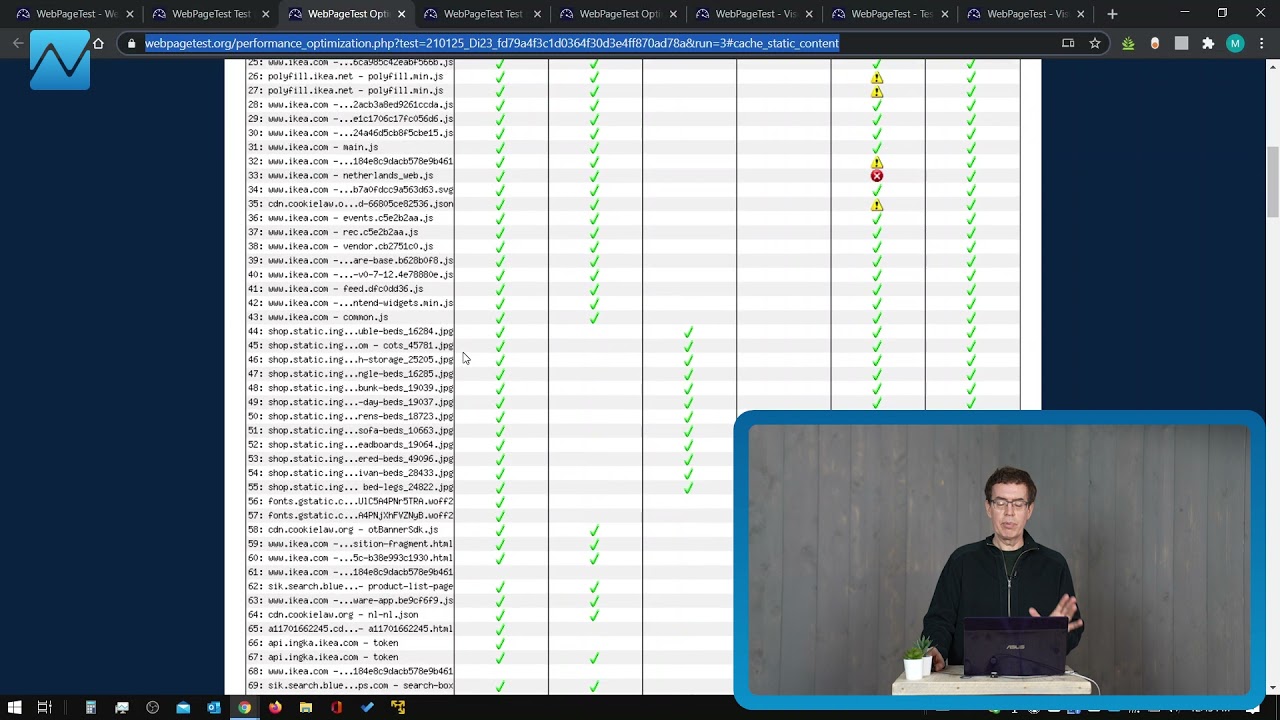Select row 59 ending sition-fragment.html
Image resolution: width=1280 pixels, height=720 pixels.
coord(350,544)
